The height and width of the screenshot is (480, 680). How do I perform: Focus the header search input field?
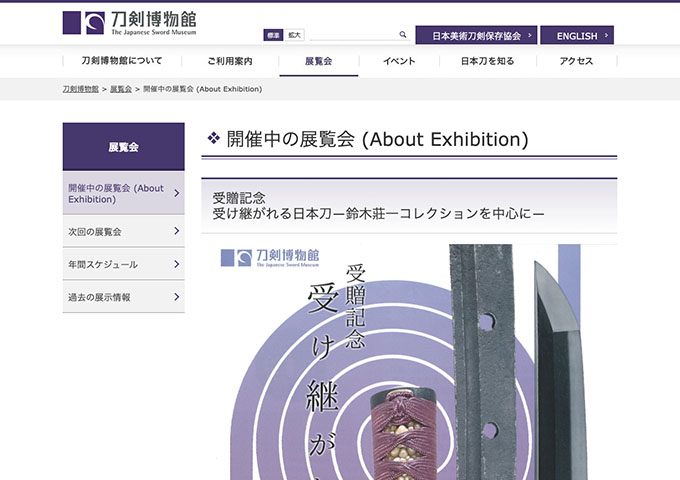[354, 35]
